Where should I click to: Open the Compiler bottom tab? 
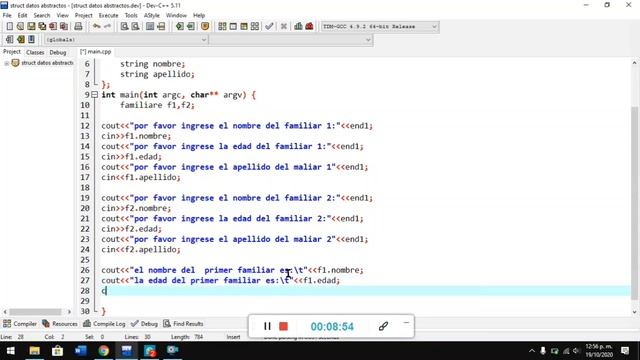tap(20, 324)
